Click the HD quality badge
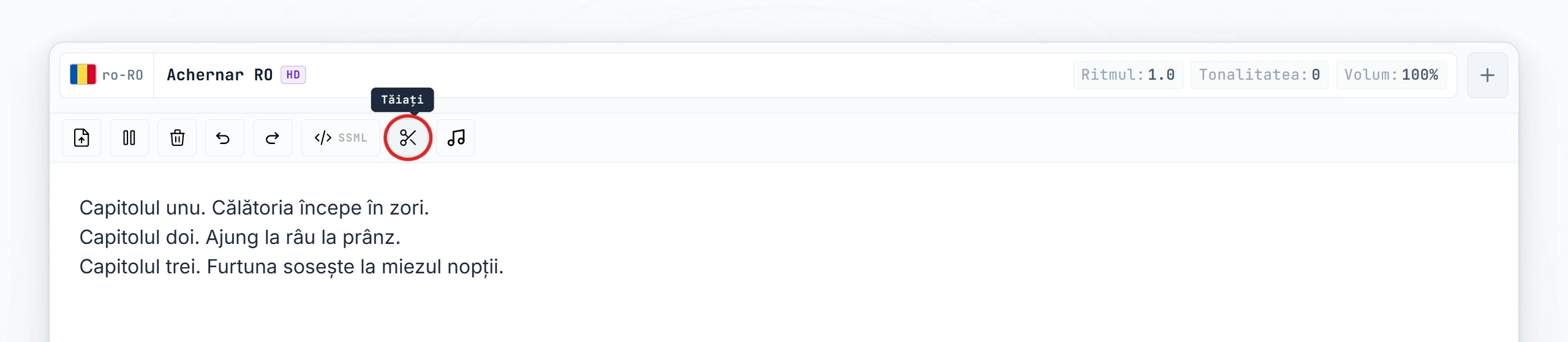The height and width of the screenshot is (342, 1568). [x=293, y=75]
